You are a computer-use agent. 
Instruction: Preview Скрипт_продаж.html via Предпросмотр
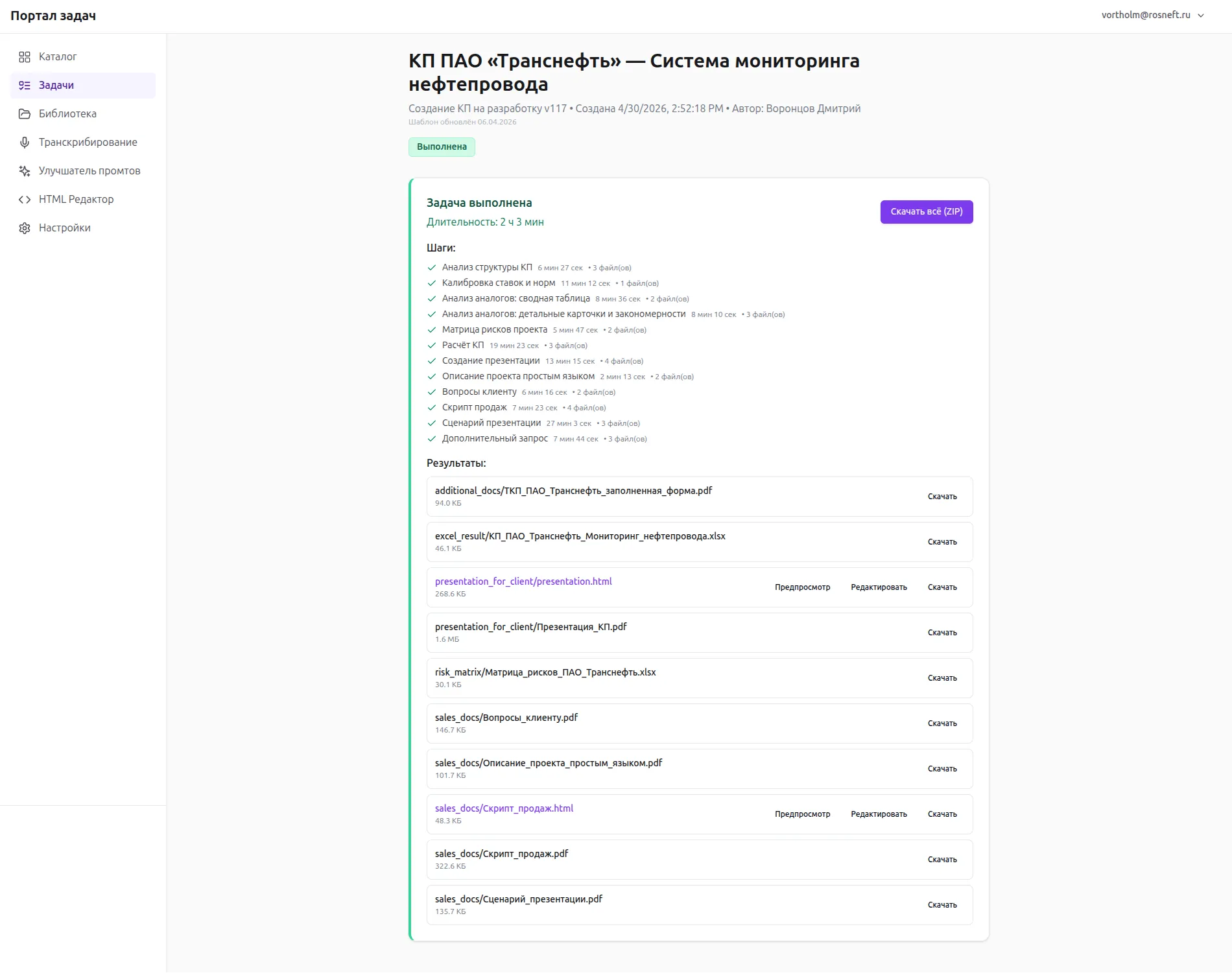coord(802,814)
